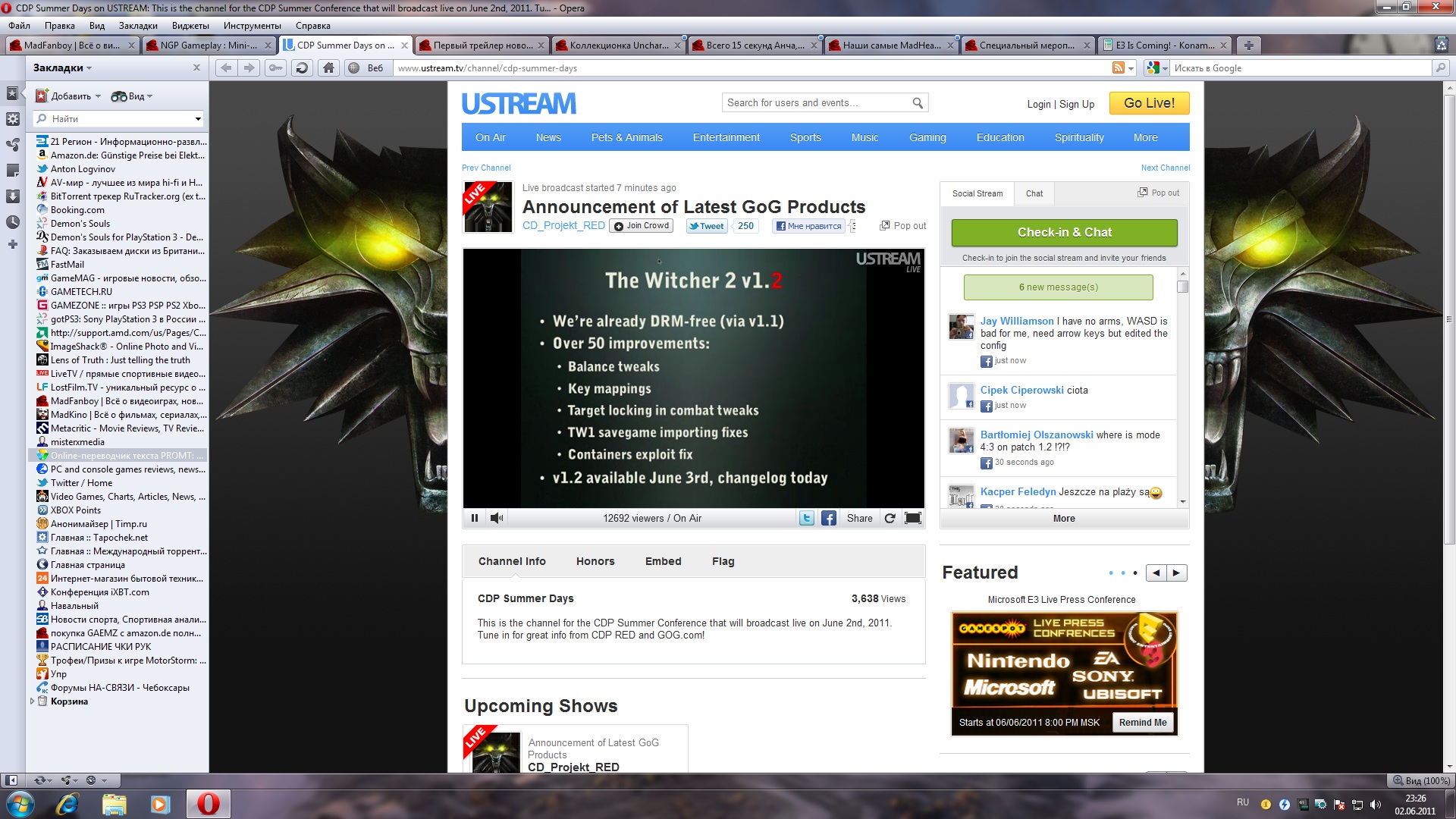
Task: Open the Вид dropdown in bookmarks panel
Action: click(x=149, y=96)
